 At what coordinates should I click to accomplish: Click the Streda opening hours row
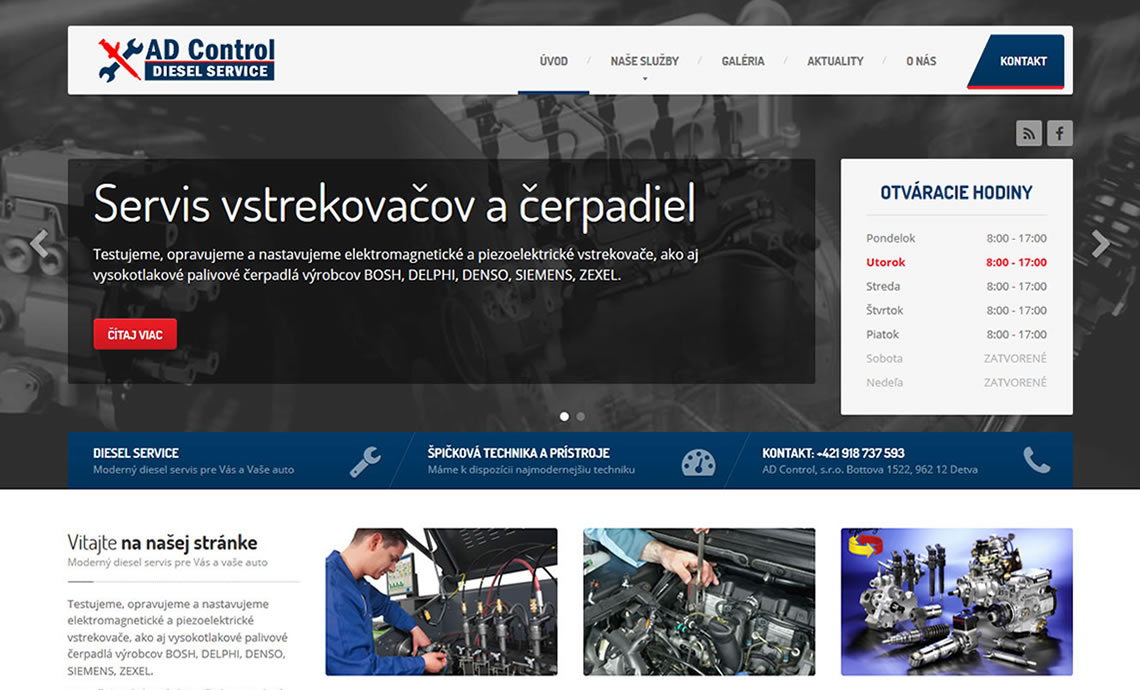tap(956, 286)
